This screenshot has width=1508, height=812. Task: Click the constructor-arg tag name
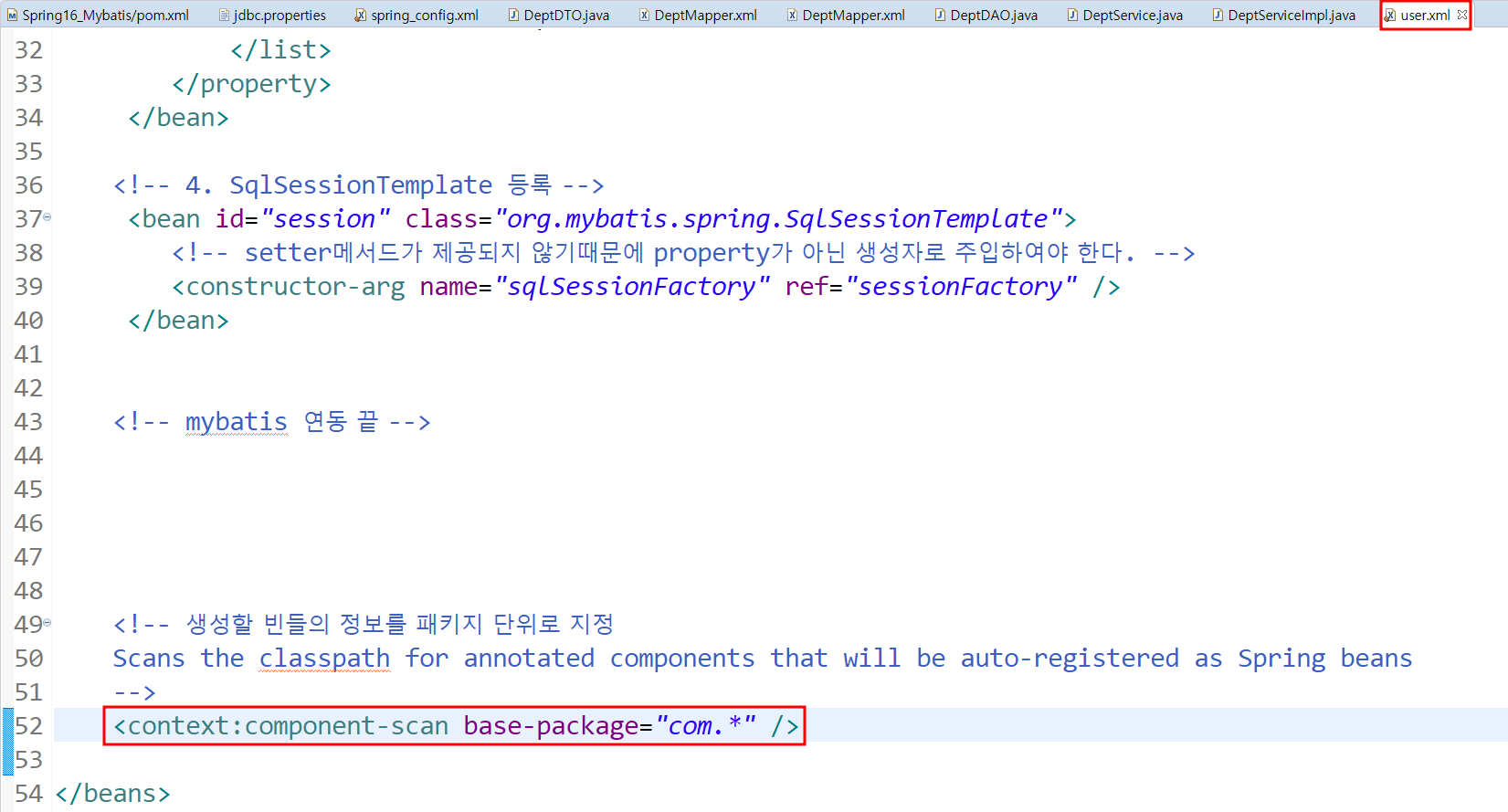click(295, 287)
